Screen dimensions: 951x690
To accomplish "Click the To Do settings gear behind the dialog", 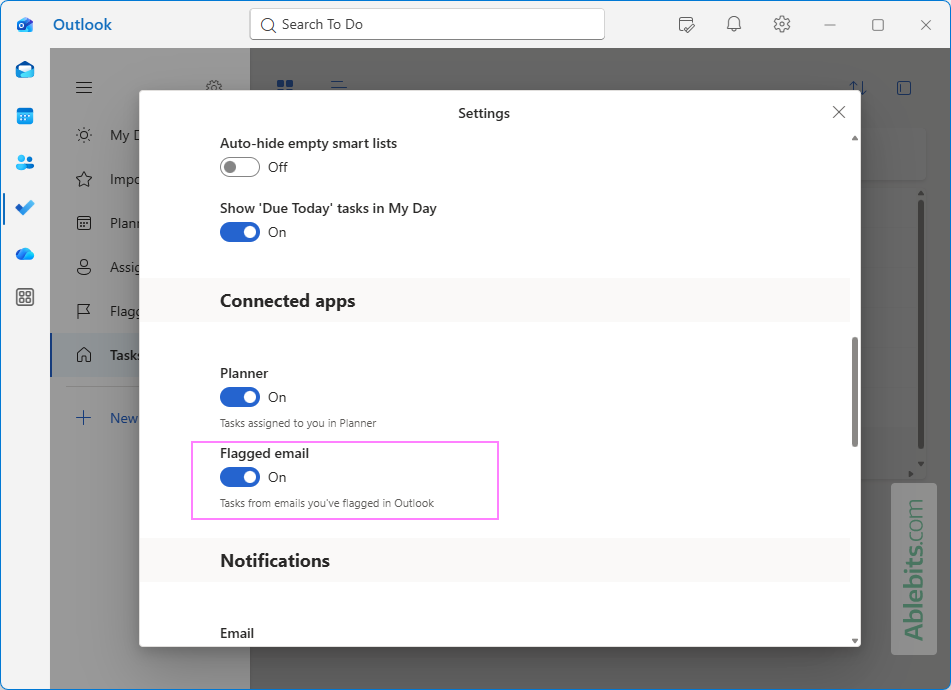I will coord(213,85).
